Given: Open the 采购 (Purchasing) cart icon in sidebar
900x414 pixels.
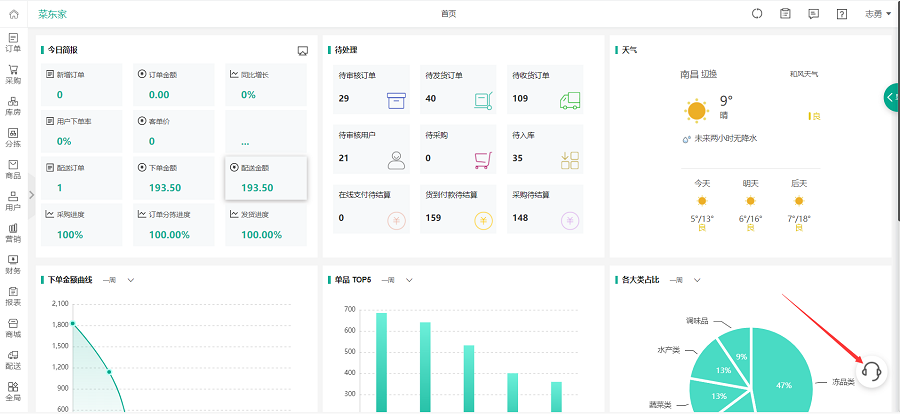Looking at the screenshot, I should (13, 74).
